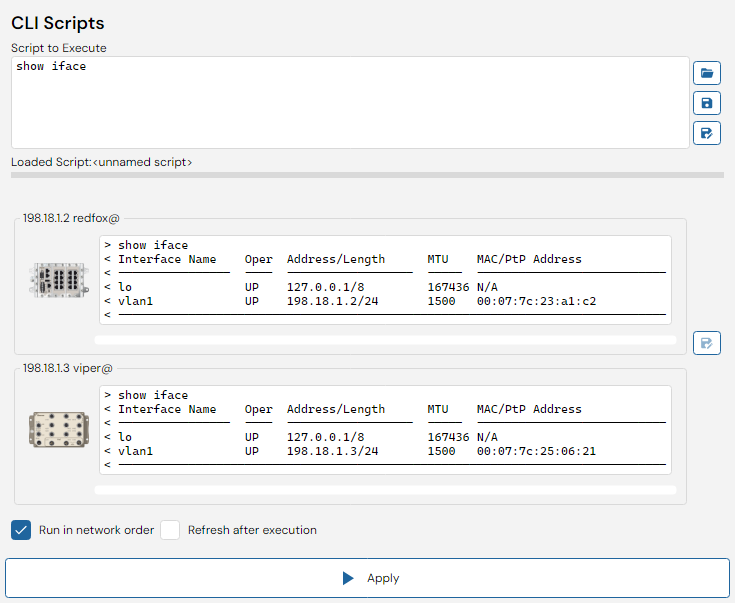Disable Run in network order checkbox

[21, 530]
